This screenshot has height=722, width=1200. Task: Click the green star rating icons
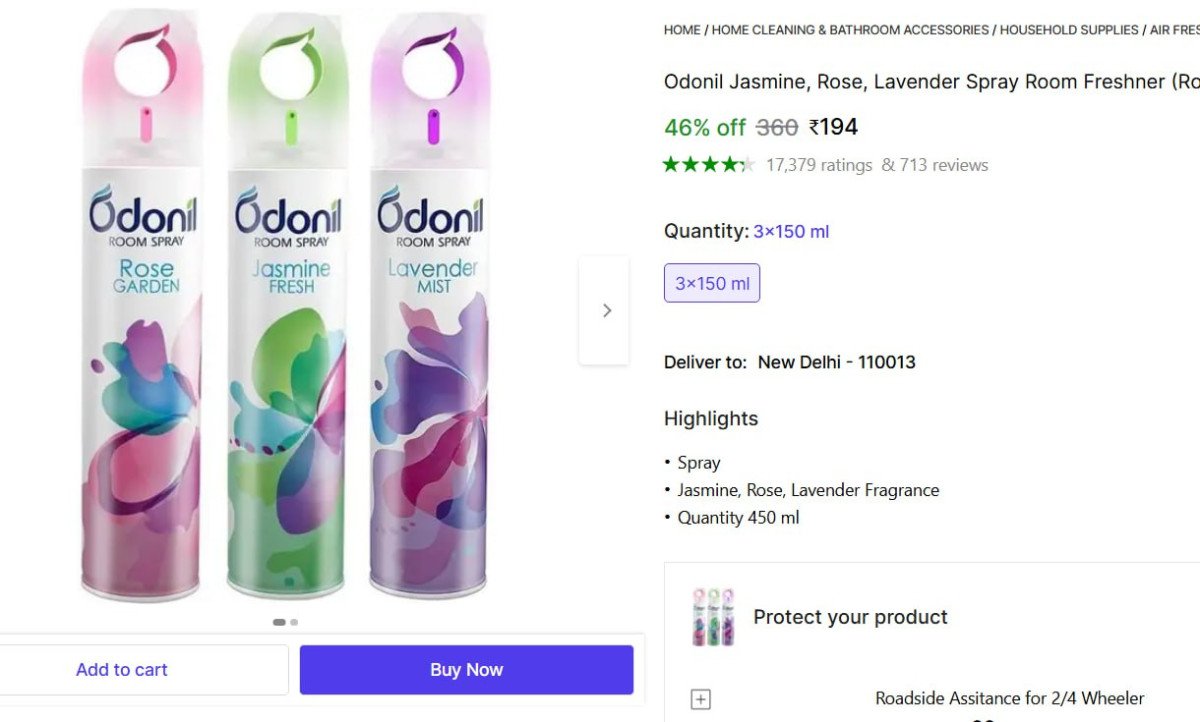[708, 165]
